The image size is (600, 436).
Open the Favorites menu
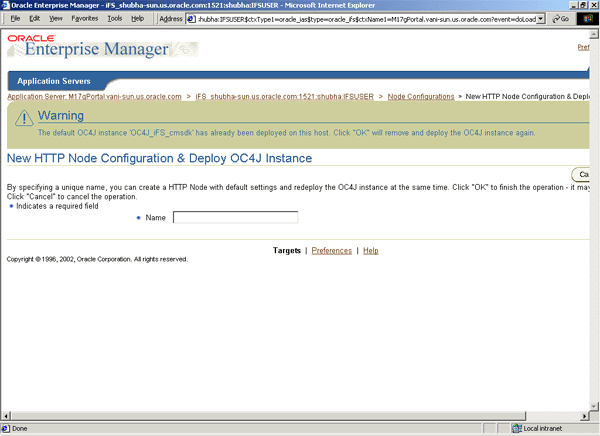tap(85, 18)
